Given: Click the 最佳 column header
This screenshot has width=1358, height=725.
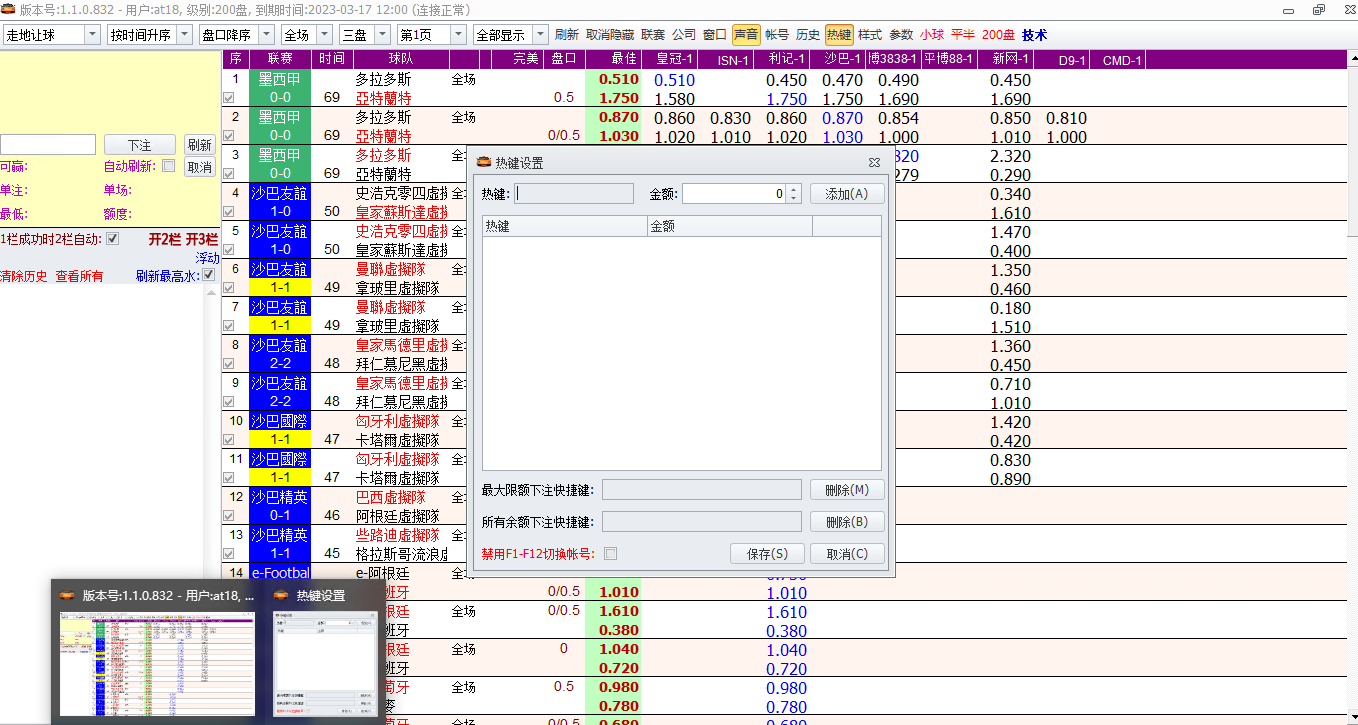Looking at the screenshot, I should [612, 59].
